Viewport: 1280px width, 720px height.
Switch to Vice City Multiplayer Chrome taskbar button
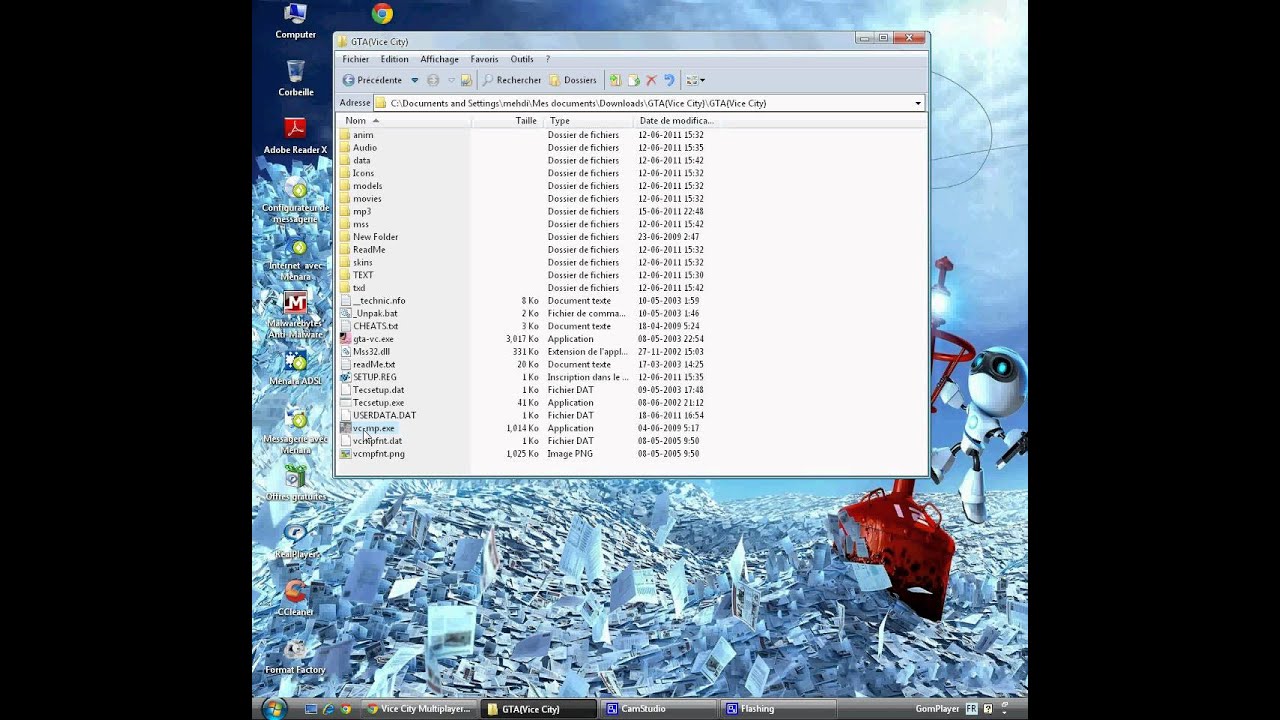(419, 709)
